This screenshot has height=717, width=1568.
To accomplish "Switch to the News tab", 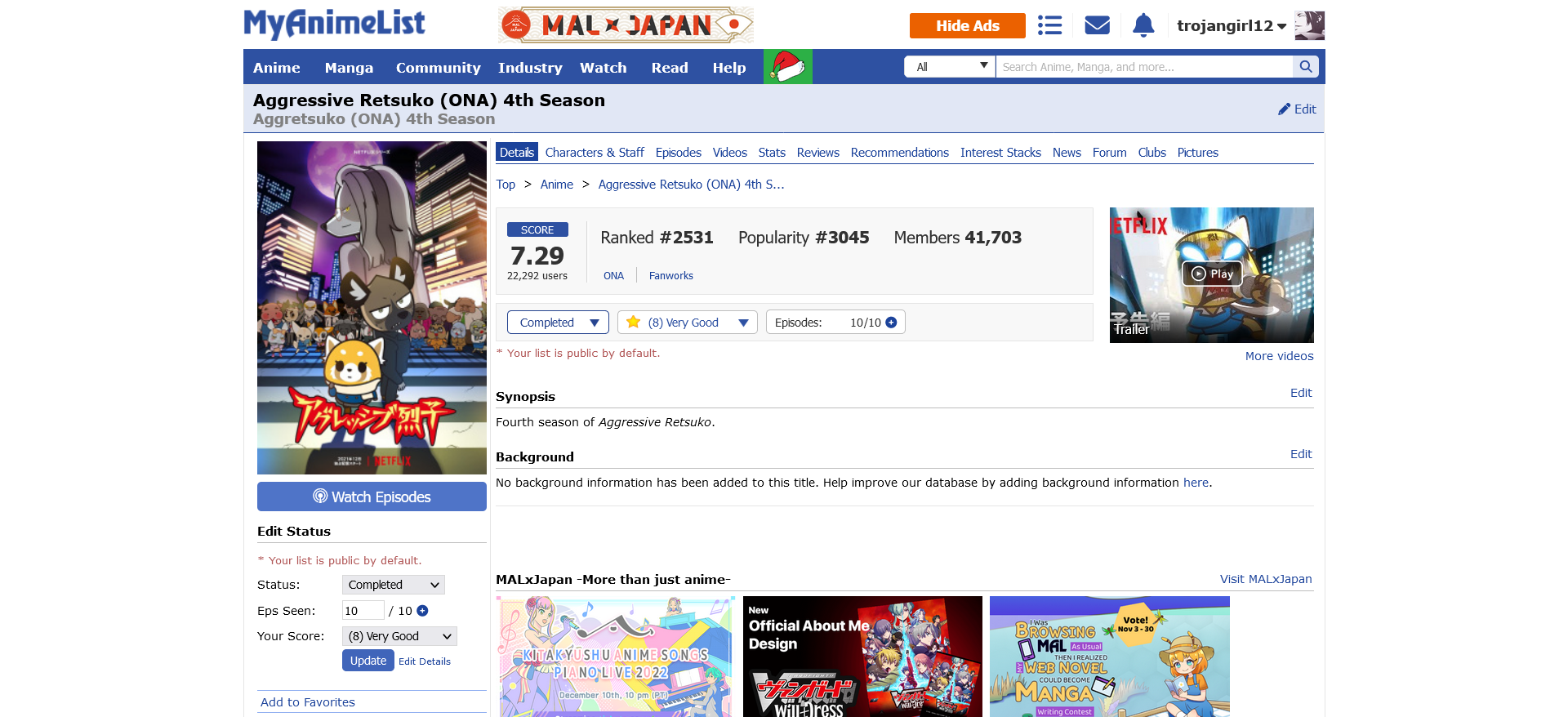I will tap(1067, 153).
